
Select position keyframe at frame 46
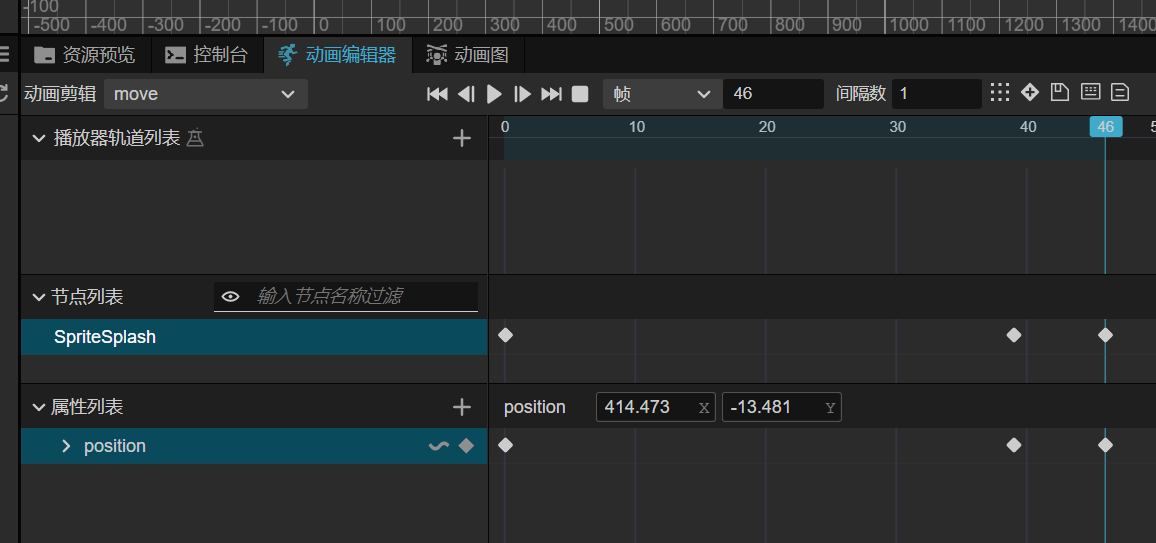[x=1105, y=445]
